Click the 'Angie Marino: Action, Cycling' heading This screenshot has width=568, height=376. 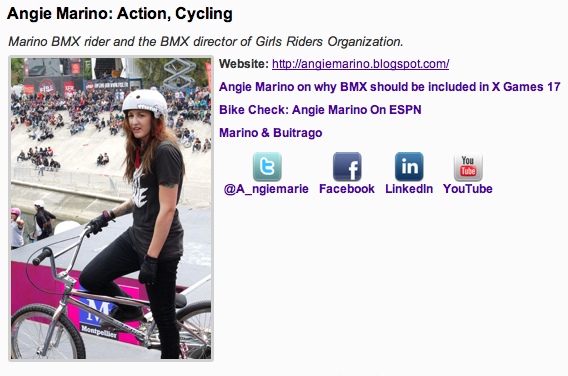tap(120, 14)
